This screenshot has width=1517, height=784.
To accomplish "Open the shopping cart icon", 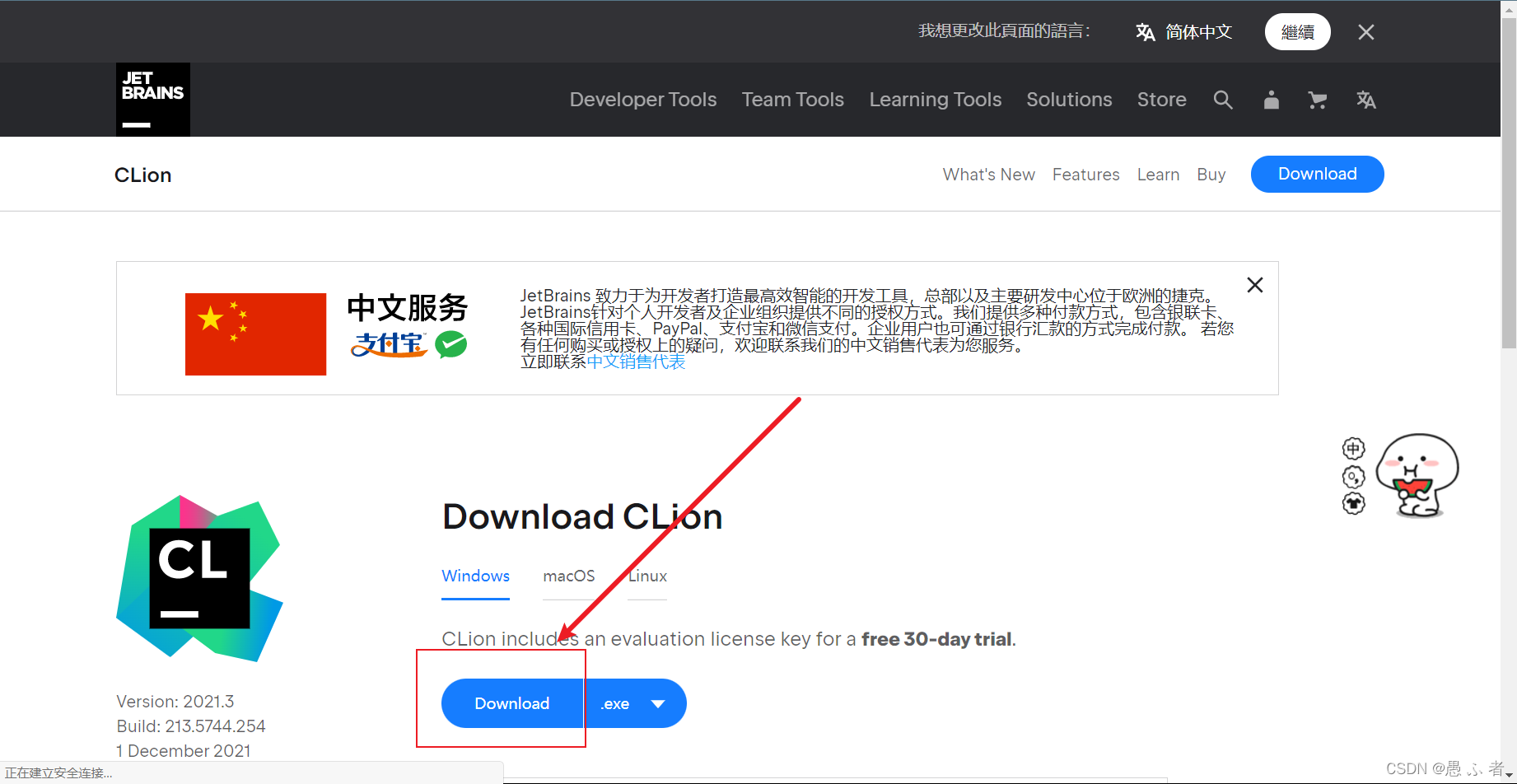I will click(x=1318, y=100).
